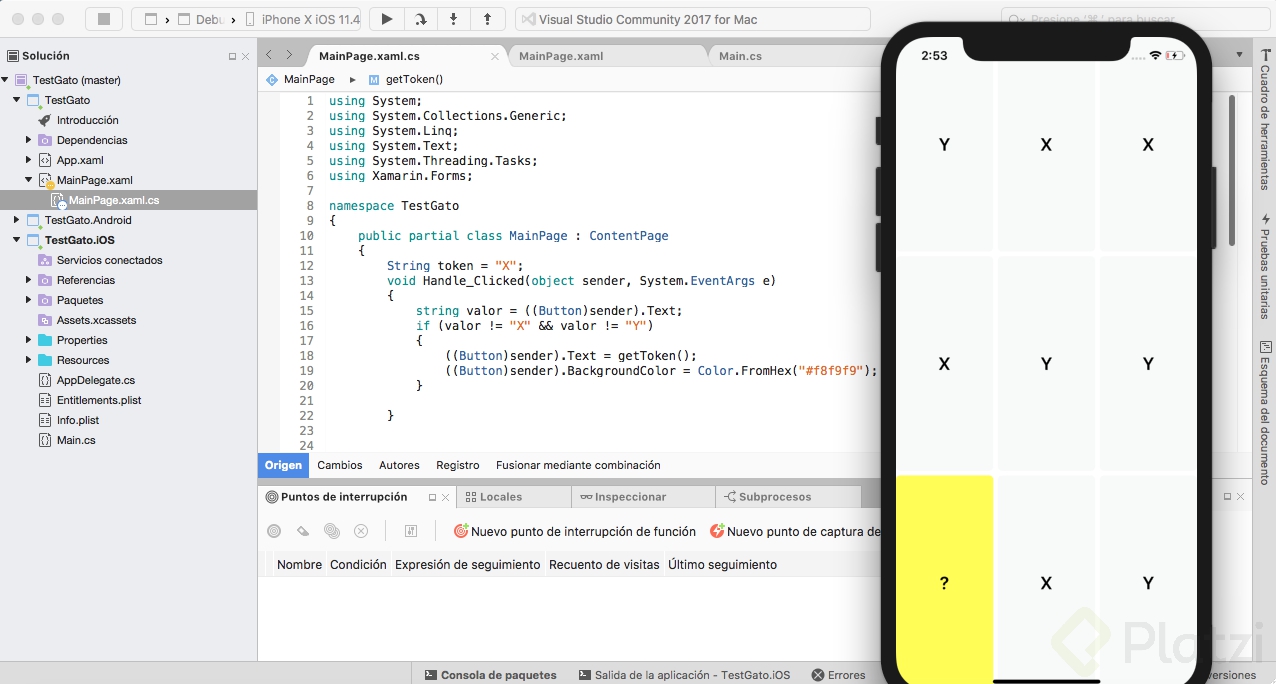Dock the Solución panel
1276x684 pixels.
(x=233, y=57)
